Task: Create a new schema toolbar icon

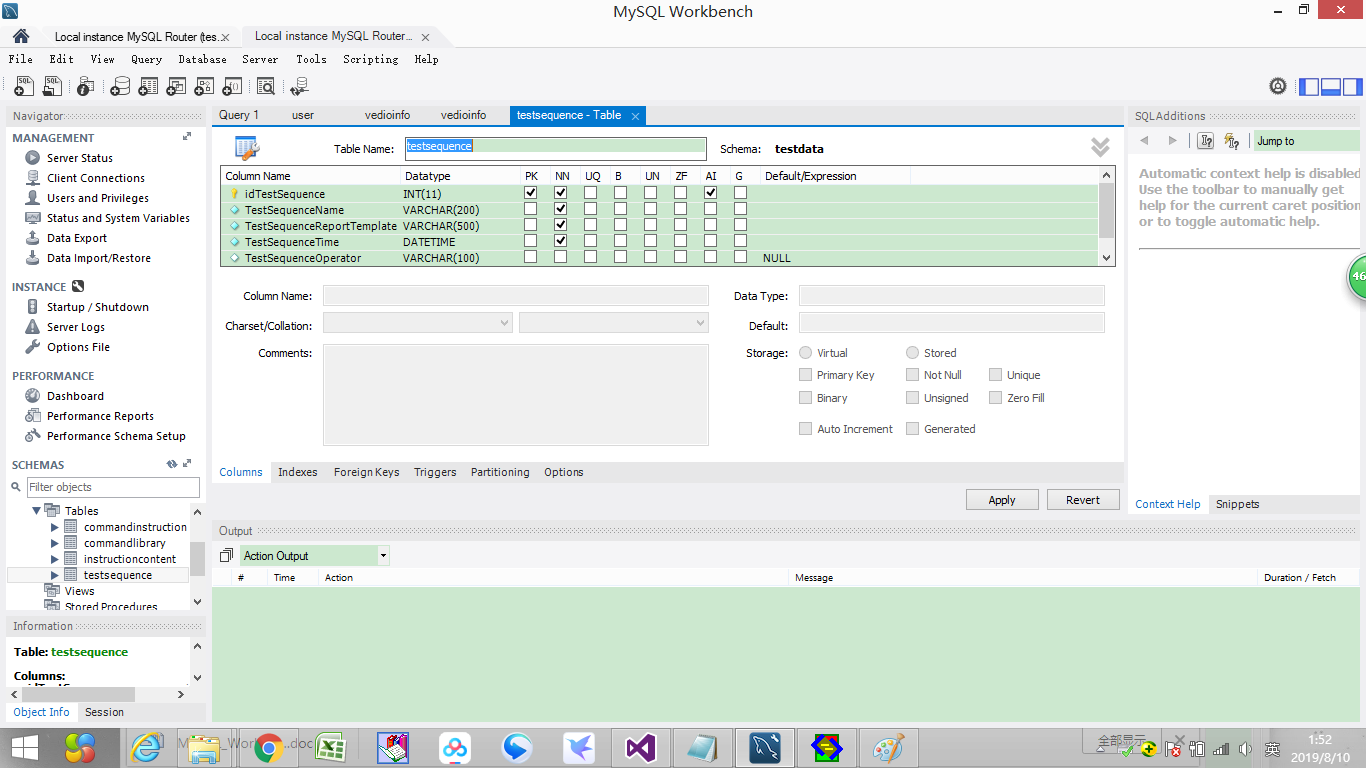Action: coord(120,86)
